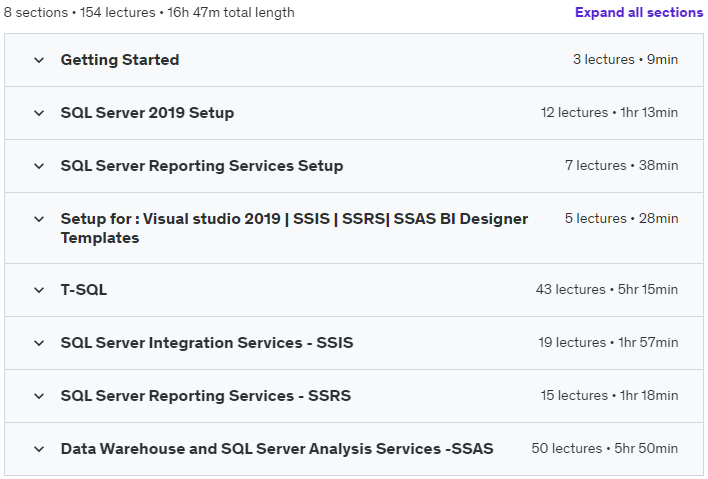Image resolution: width=708 pixels, height=479 pixels.
Task: Expand the Getting Started section chevron
Action: pos(39,60)
